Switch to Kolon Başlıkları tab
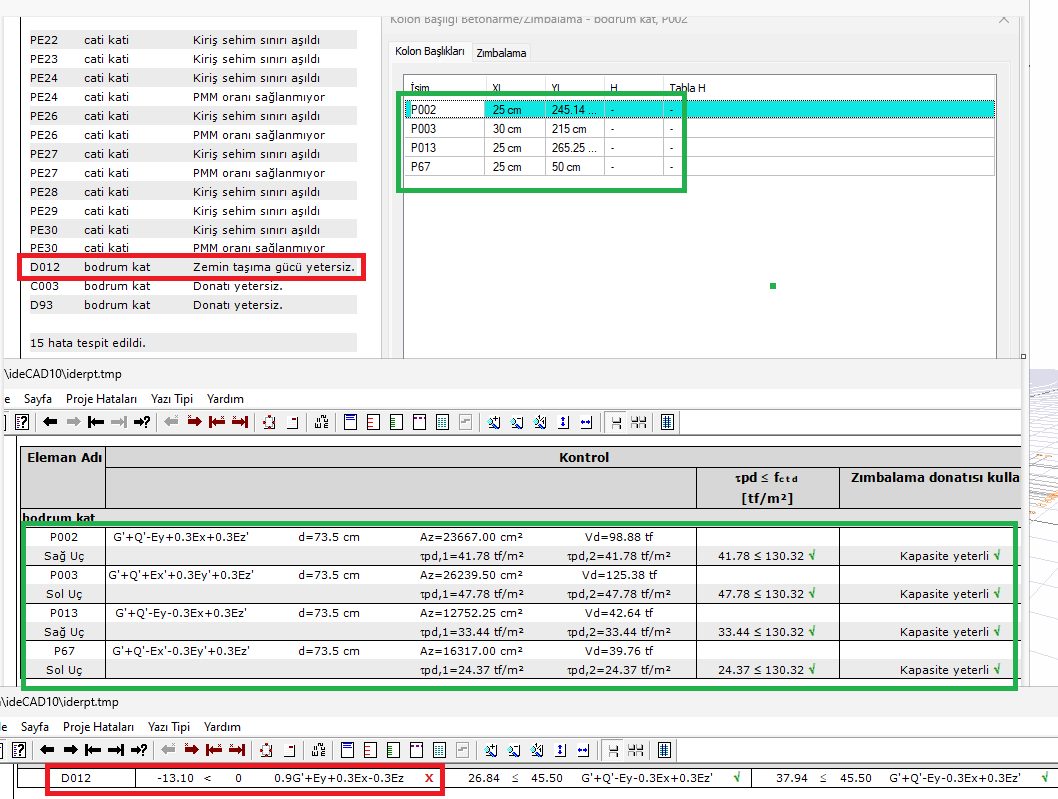The height and width of the screenshot is (799, 1058). pyautogui.click(x=430, y=51)
